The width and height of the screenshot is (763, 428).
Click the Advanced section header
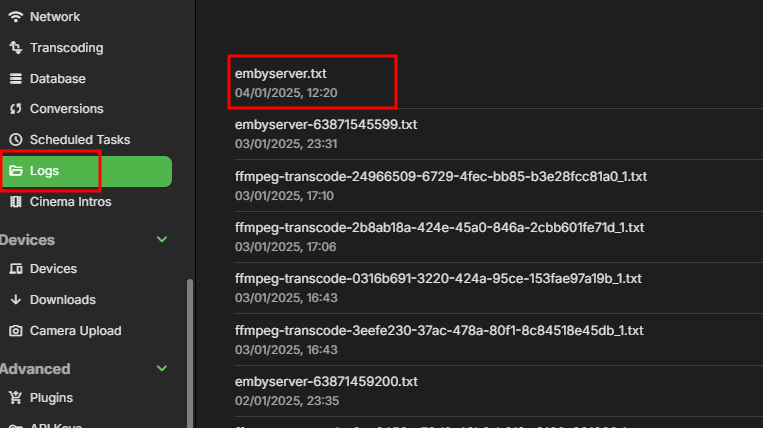click(x=35, y=369)
